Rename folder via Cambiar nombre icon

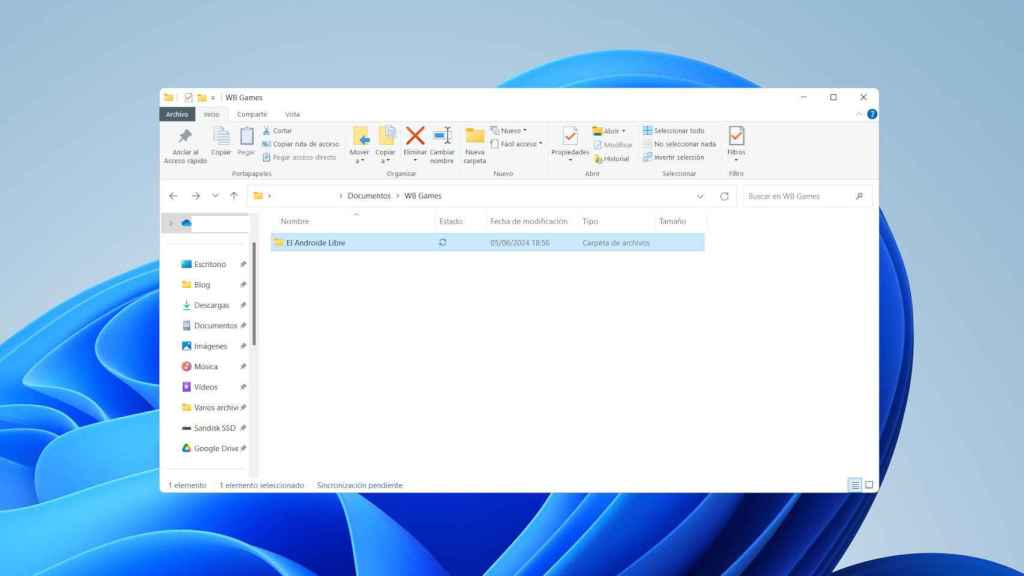pos(440,139)
